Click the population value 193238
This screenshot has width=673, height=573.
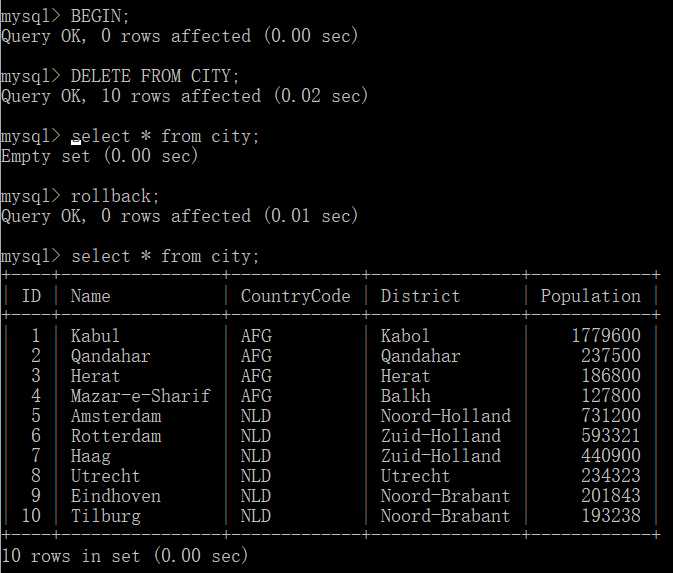tap(610, 516)
